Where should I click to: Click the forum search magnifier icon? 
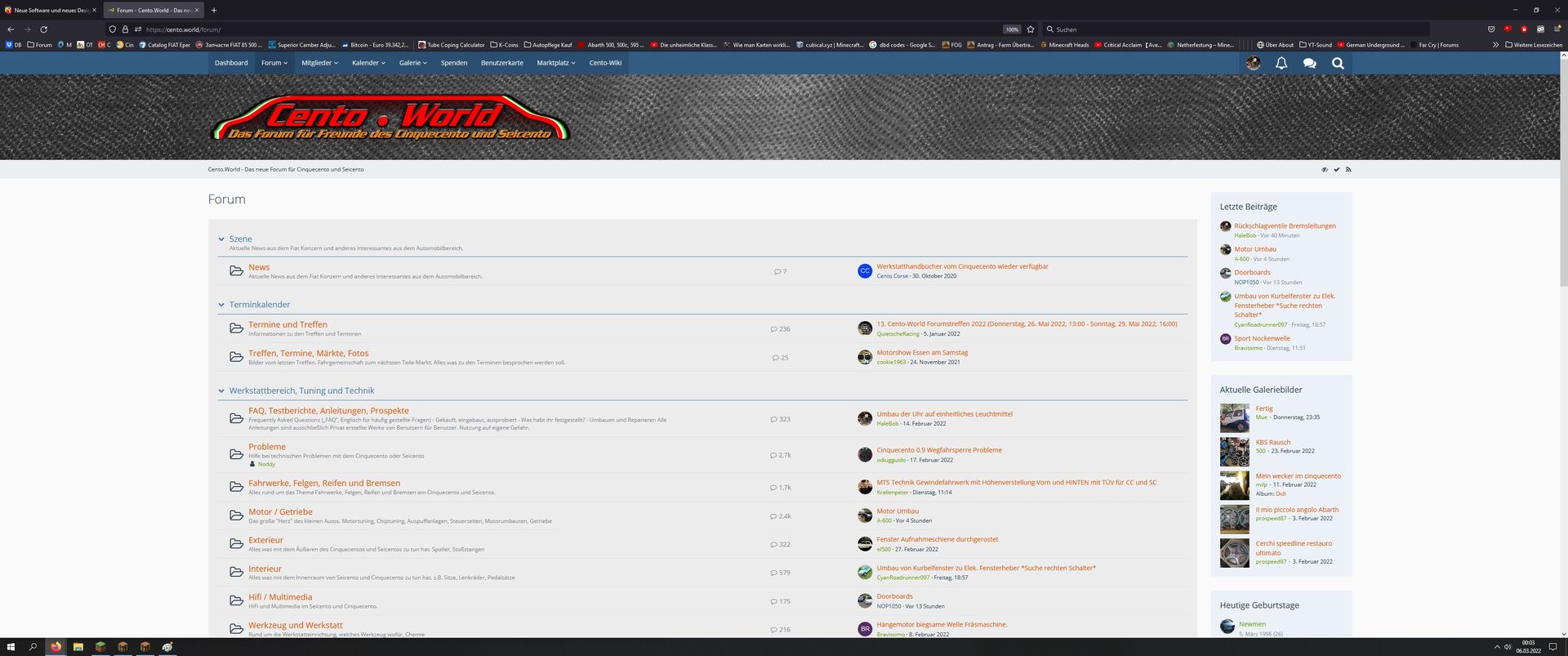click(1338, 63)
